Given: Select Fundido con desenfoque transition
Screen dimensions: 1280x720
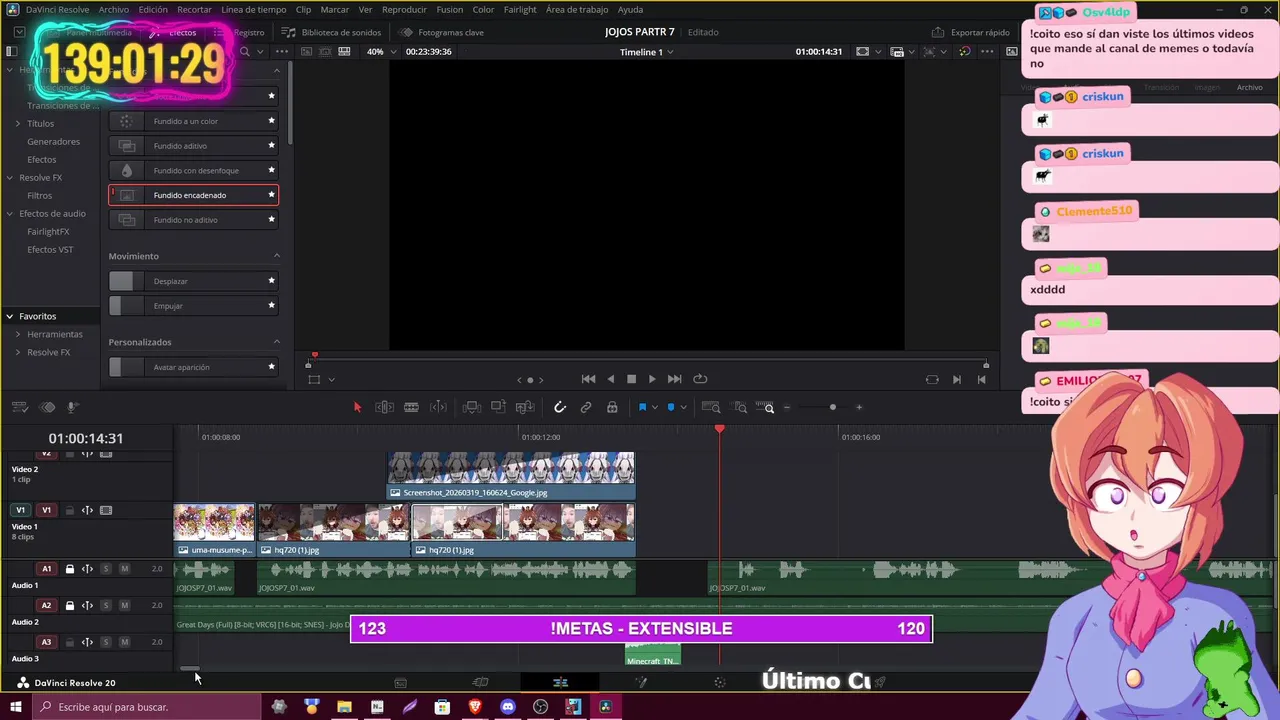Looking at the screenshot, I should click(193, 170).
